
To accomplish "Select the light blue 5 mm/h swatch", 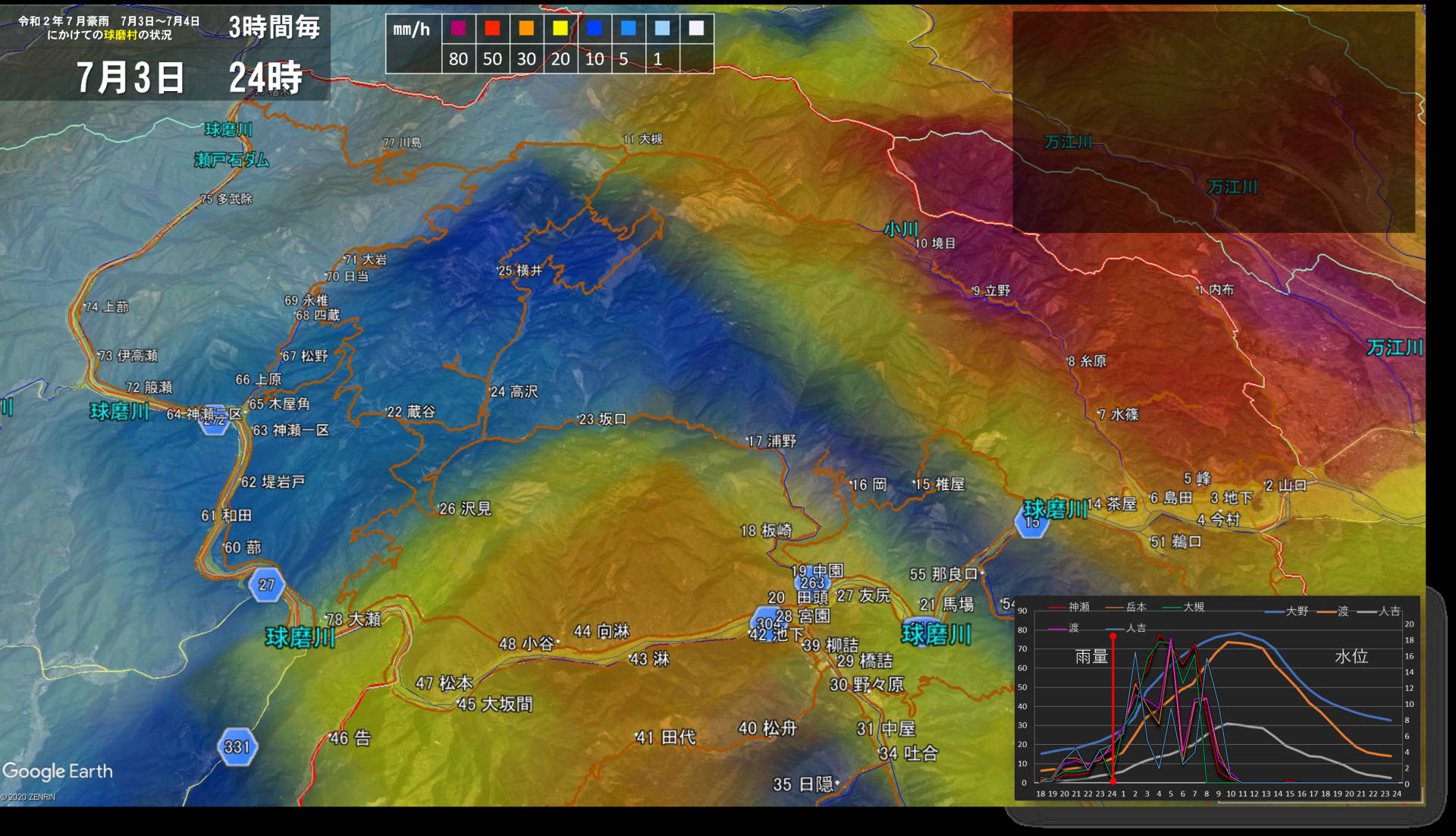I will click(629, 29).
